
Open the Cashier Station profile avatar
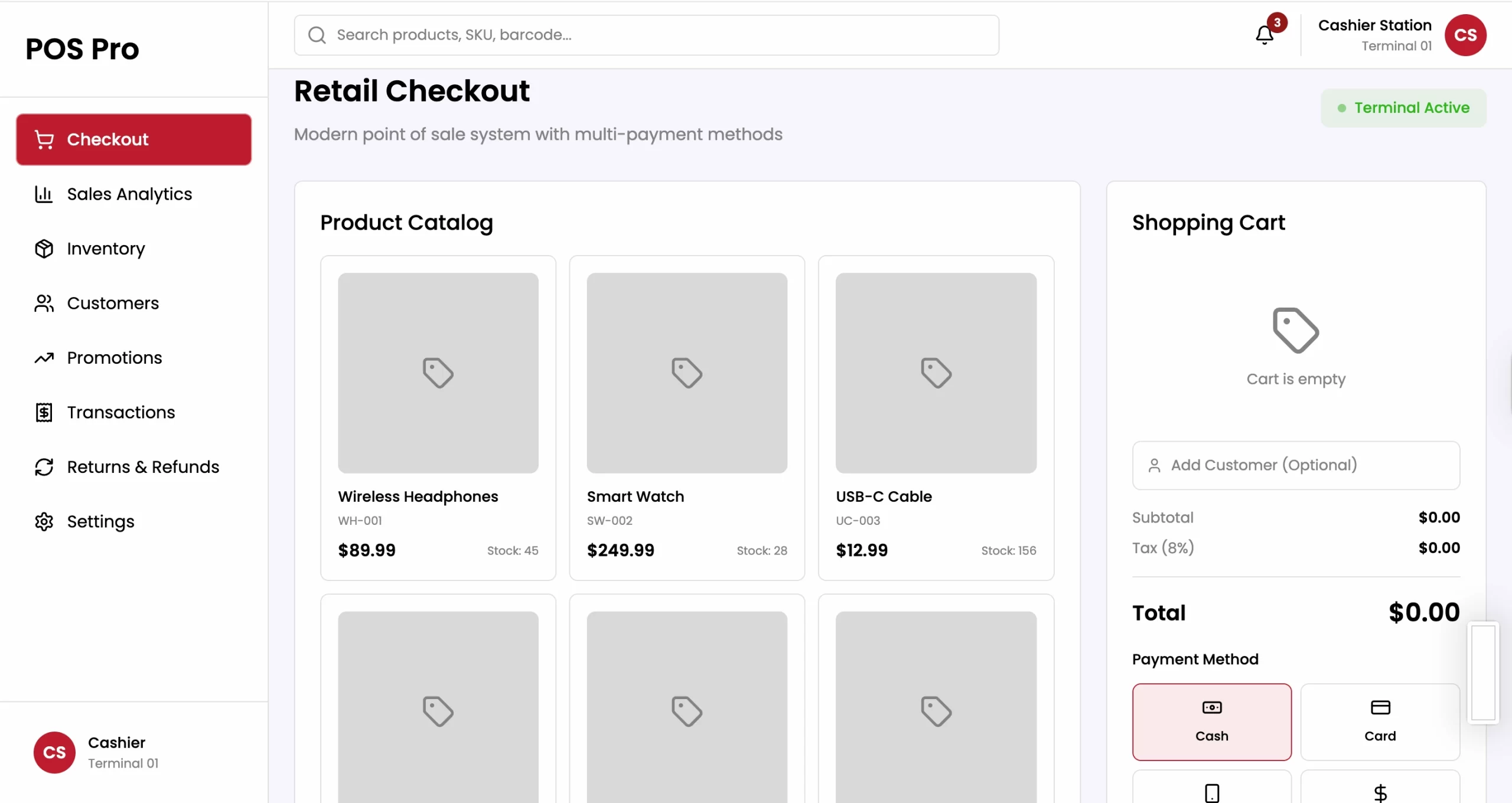(x=1465, y=35)
